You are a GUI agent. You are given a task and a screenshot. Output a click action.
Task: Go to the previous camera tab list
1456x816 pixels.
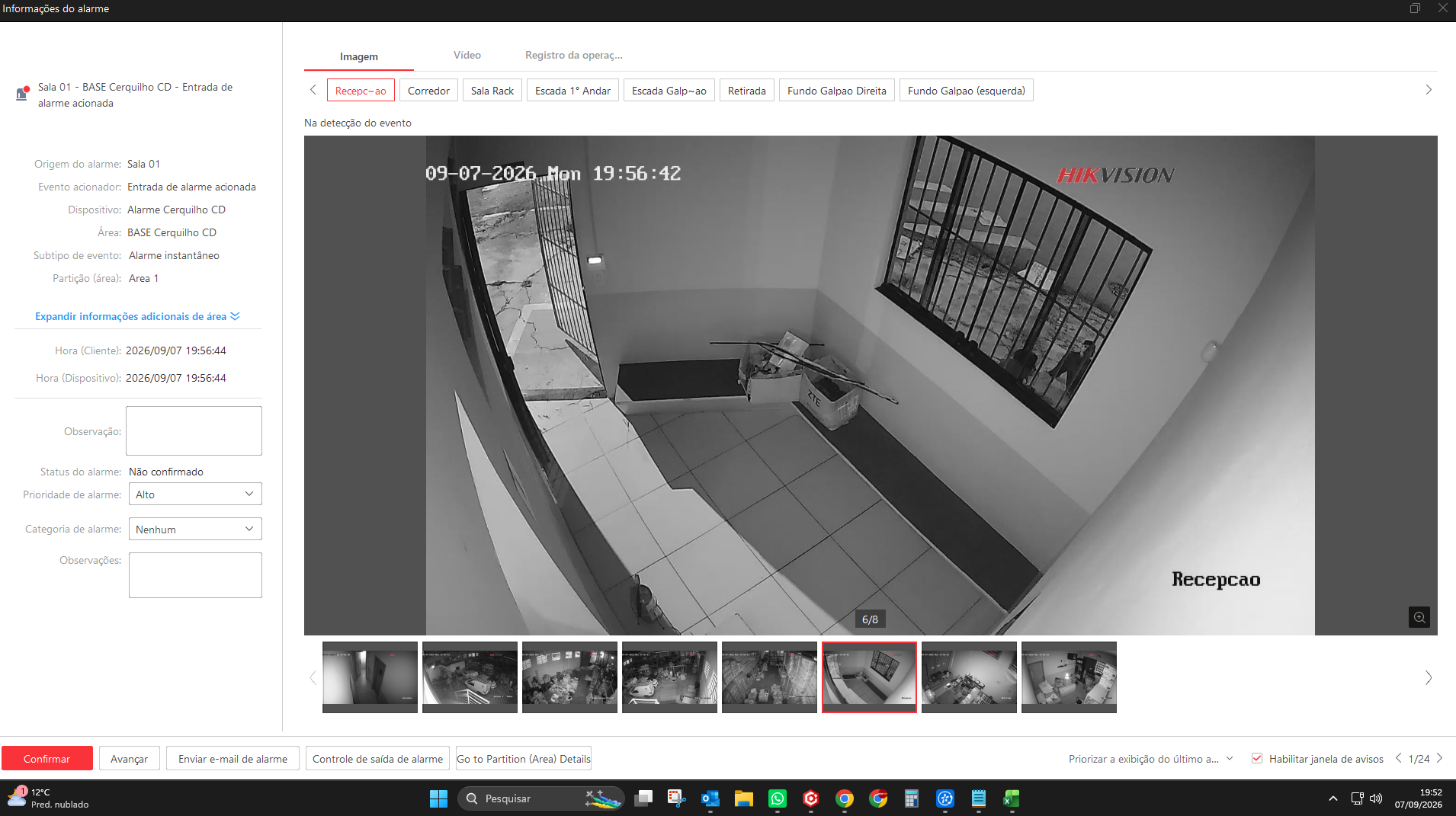point(313,90)
